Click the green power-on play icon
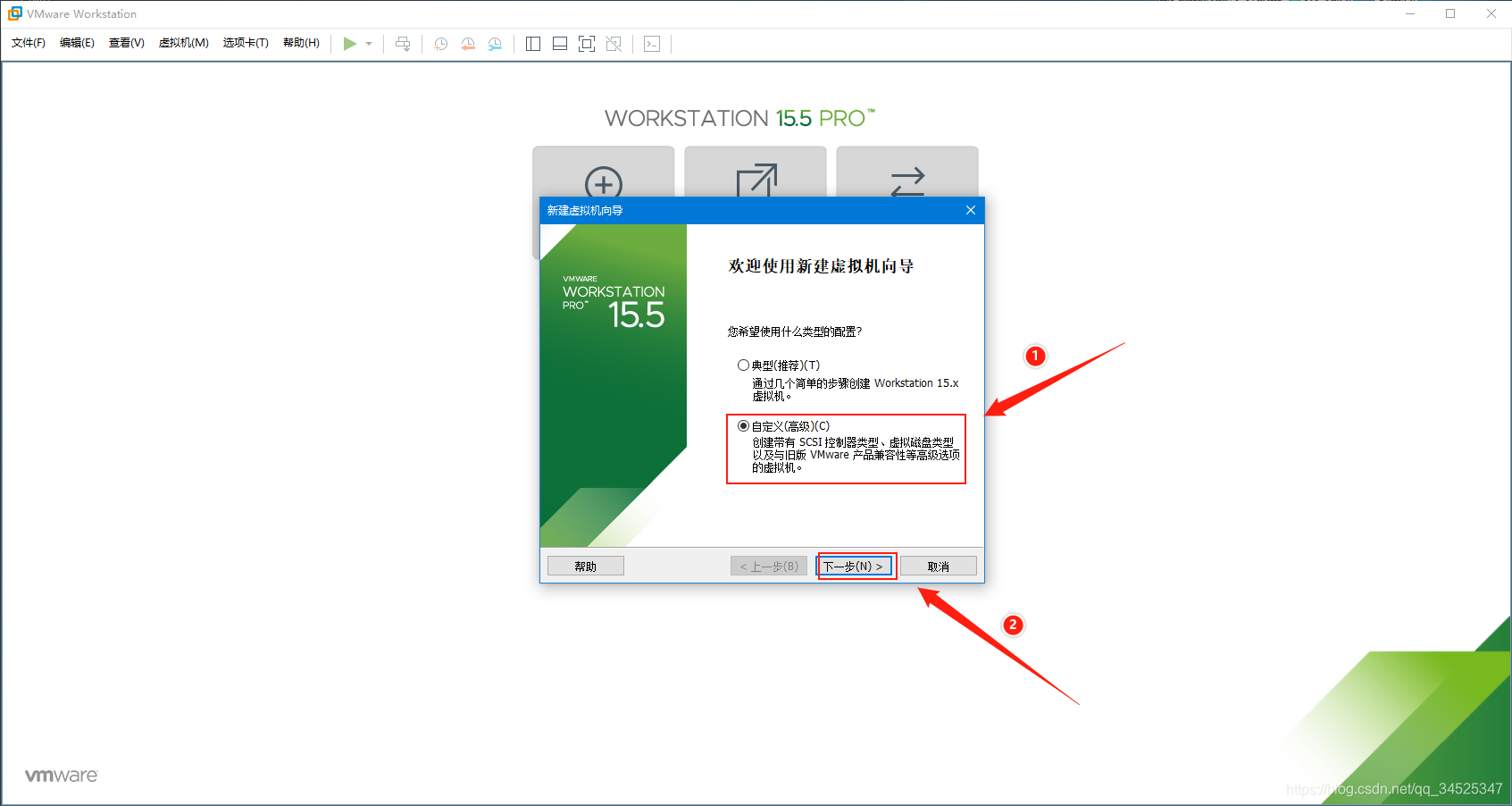1512x806 pixels. [x=350, y=44]
